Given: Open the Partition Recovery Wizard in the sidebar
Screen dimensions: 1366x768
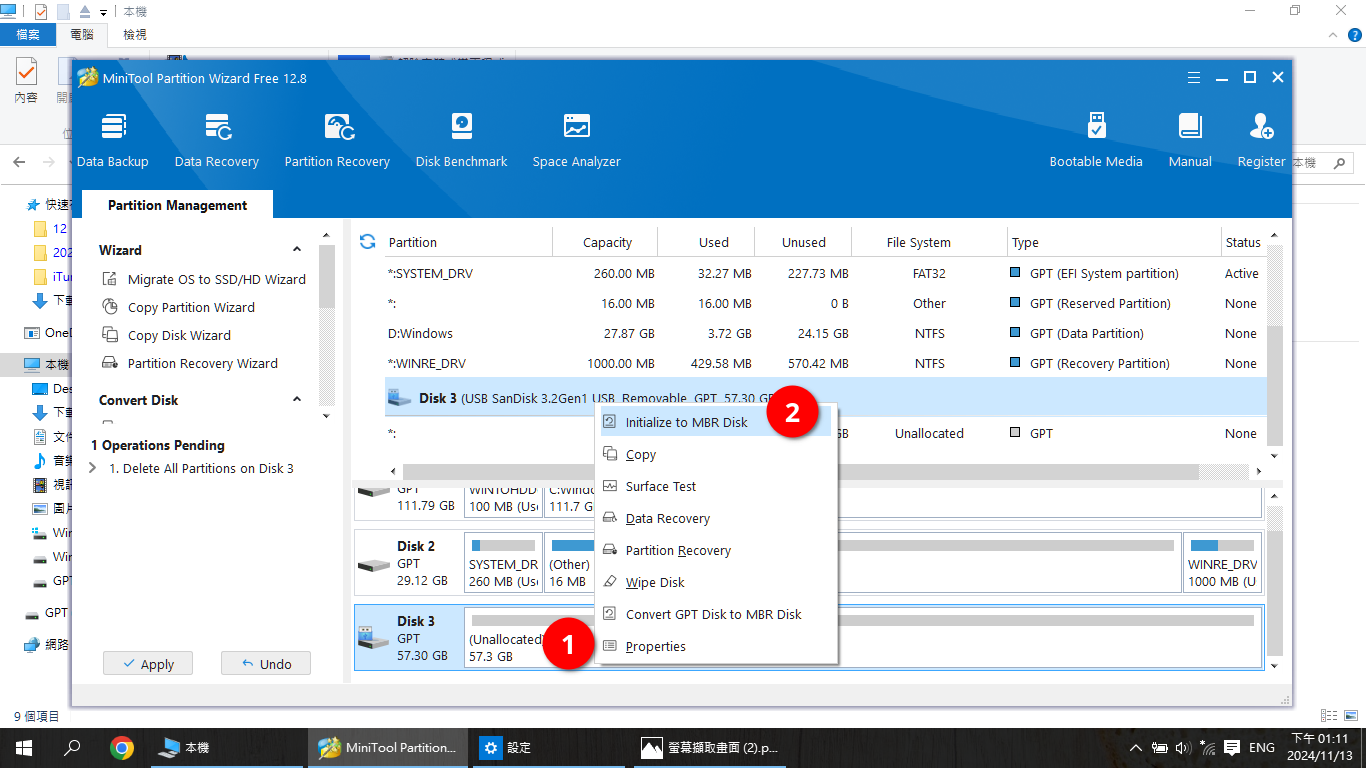Looking at the screenshot, I should pyautogui.click(x=190, y=363).
